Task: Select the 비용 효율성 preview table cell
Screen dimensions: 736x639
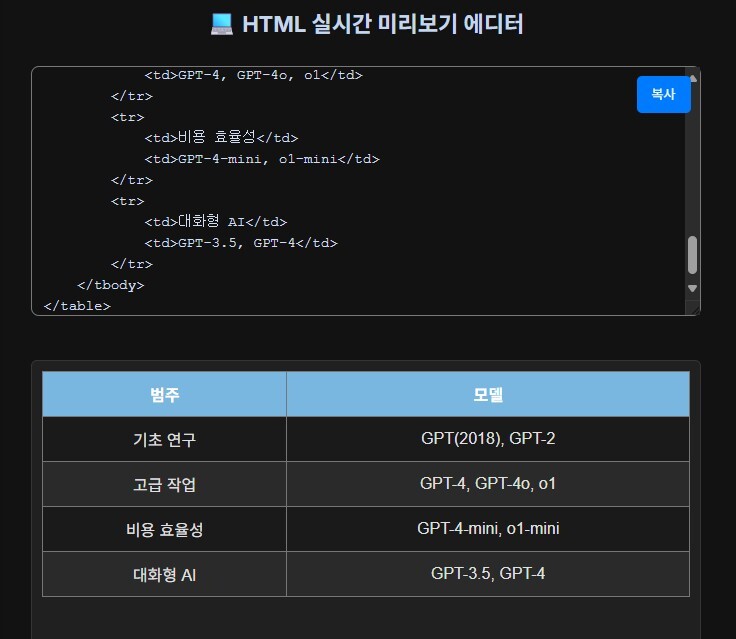Action: click(x=164, y=529)
